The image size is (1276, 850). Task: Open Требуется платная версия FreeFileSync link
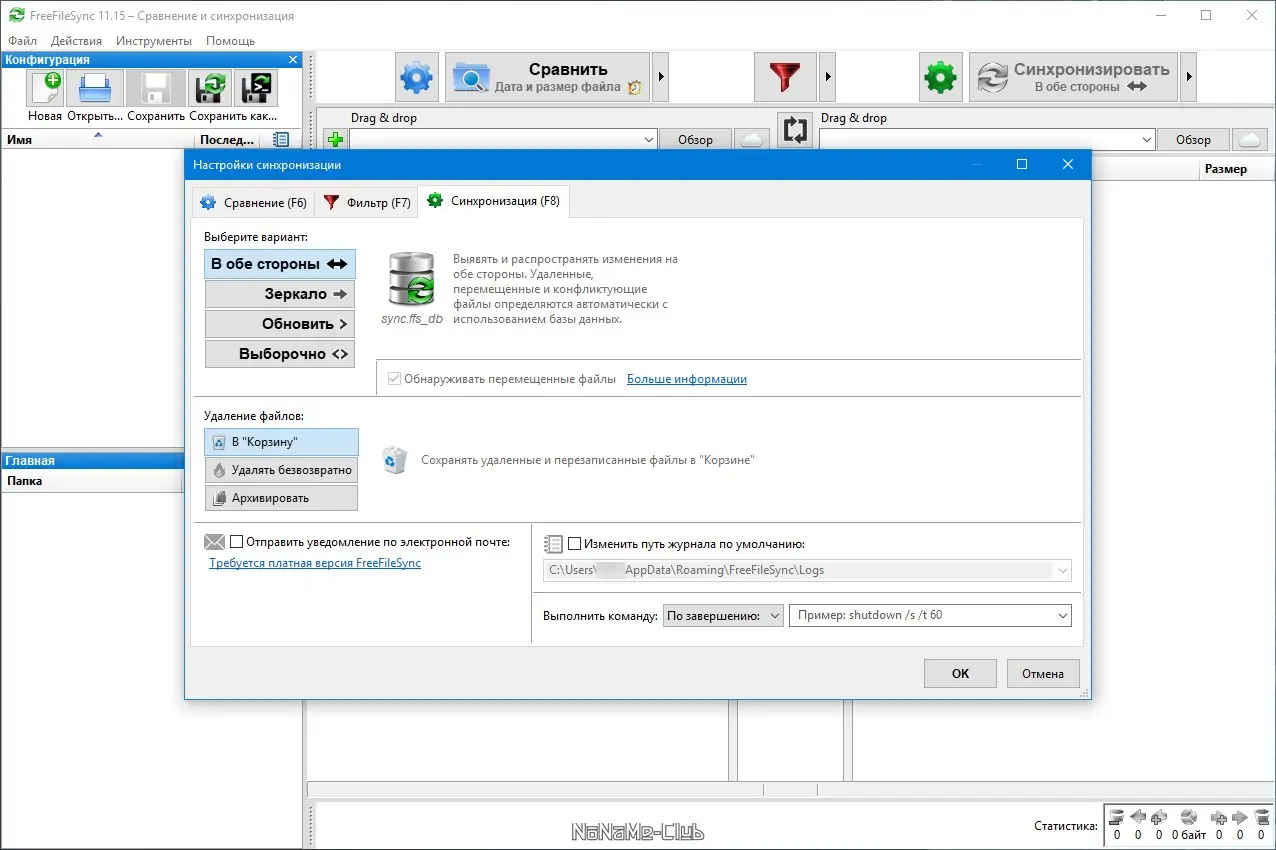(x=315, y=563)
